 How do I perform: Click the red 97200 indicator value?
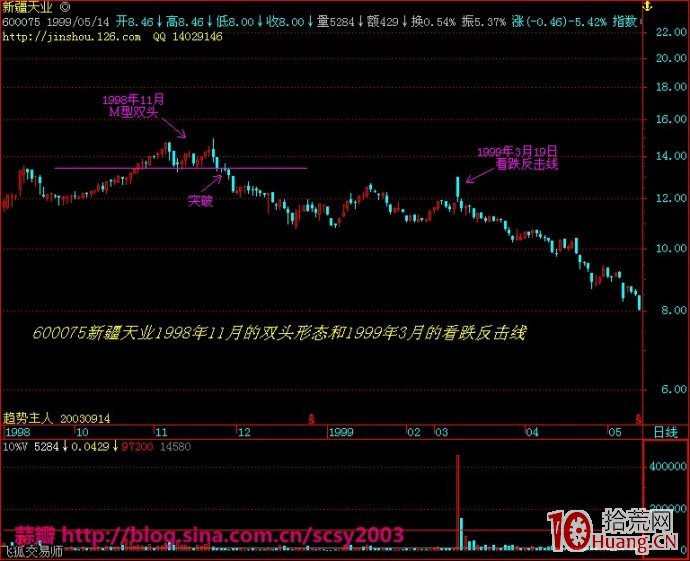(137, 447)
